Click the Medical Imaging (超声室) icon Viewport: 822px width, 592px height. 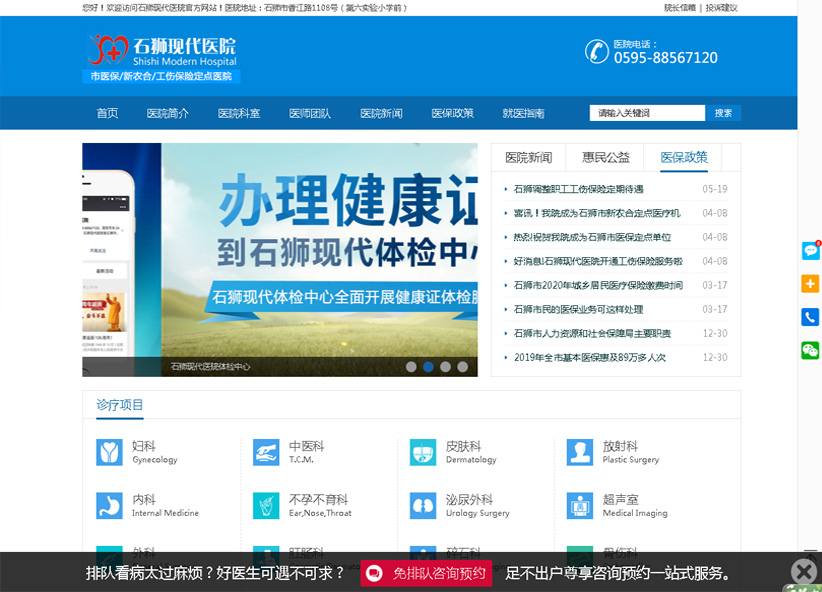point(579,505)
